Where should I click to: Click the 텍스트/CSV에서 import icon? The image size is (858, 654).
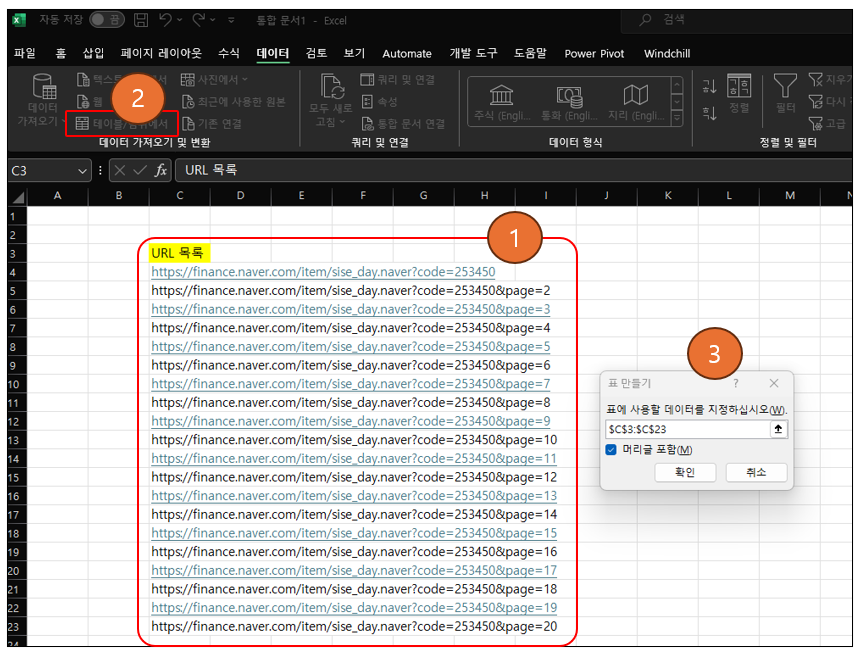(x=83, y=80)
